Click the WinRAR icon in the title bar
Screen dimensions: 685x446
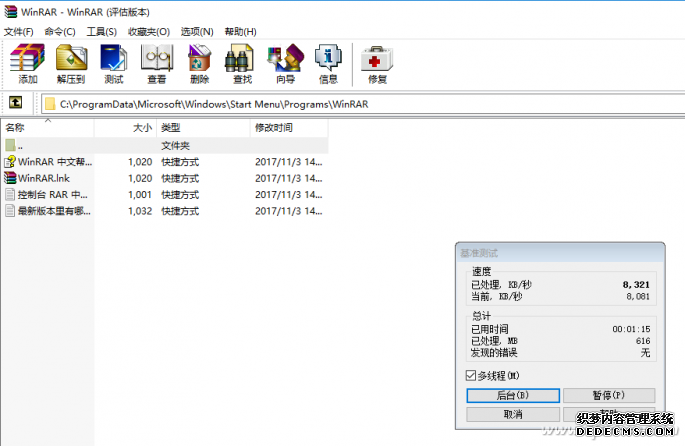pyautogui.click(x=10, y=11)
